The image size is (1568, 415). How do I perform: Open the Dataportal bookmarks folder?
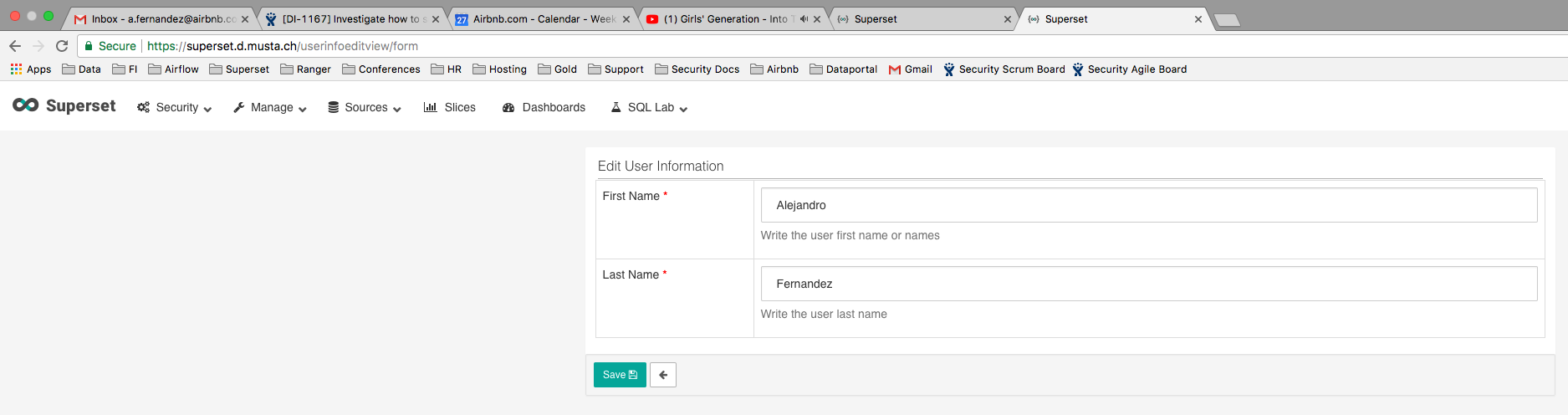[844, 69]
